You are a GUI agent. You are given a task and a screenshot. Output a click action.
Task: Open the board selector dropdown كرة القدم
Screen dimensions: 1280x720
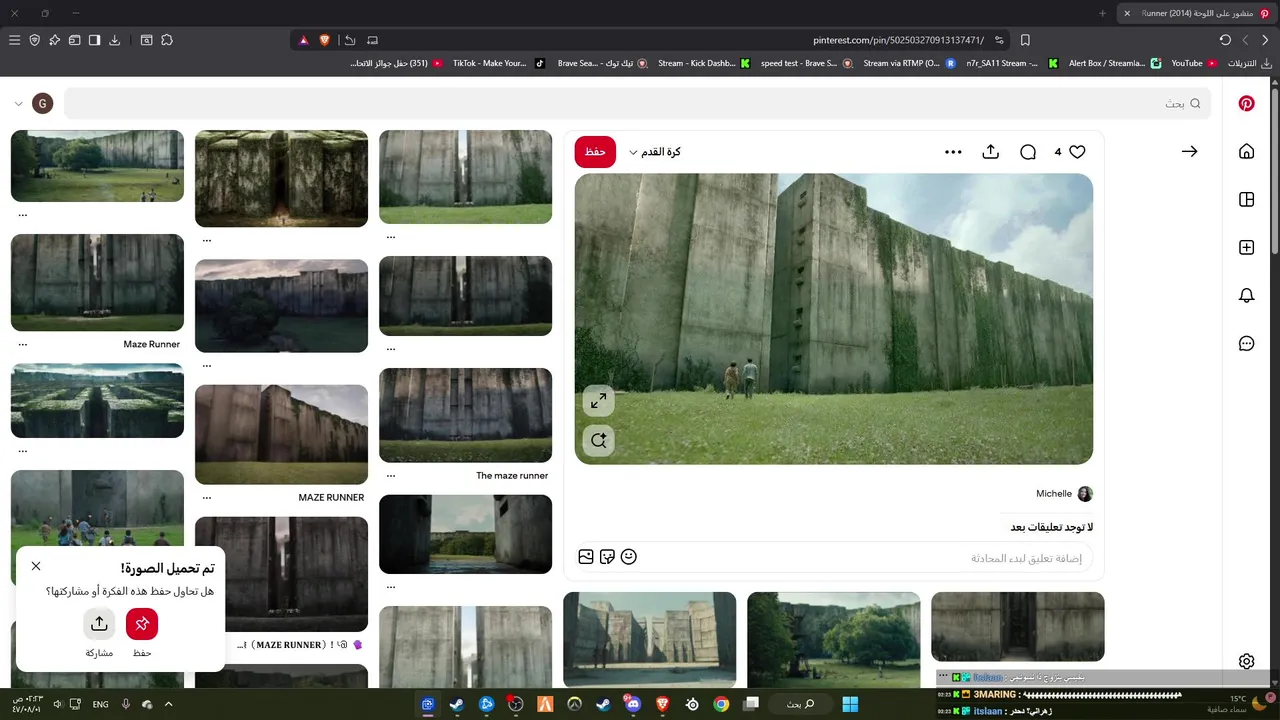pos(655,152)
